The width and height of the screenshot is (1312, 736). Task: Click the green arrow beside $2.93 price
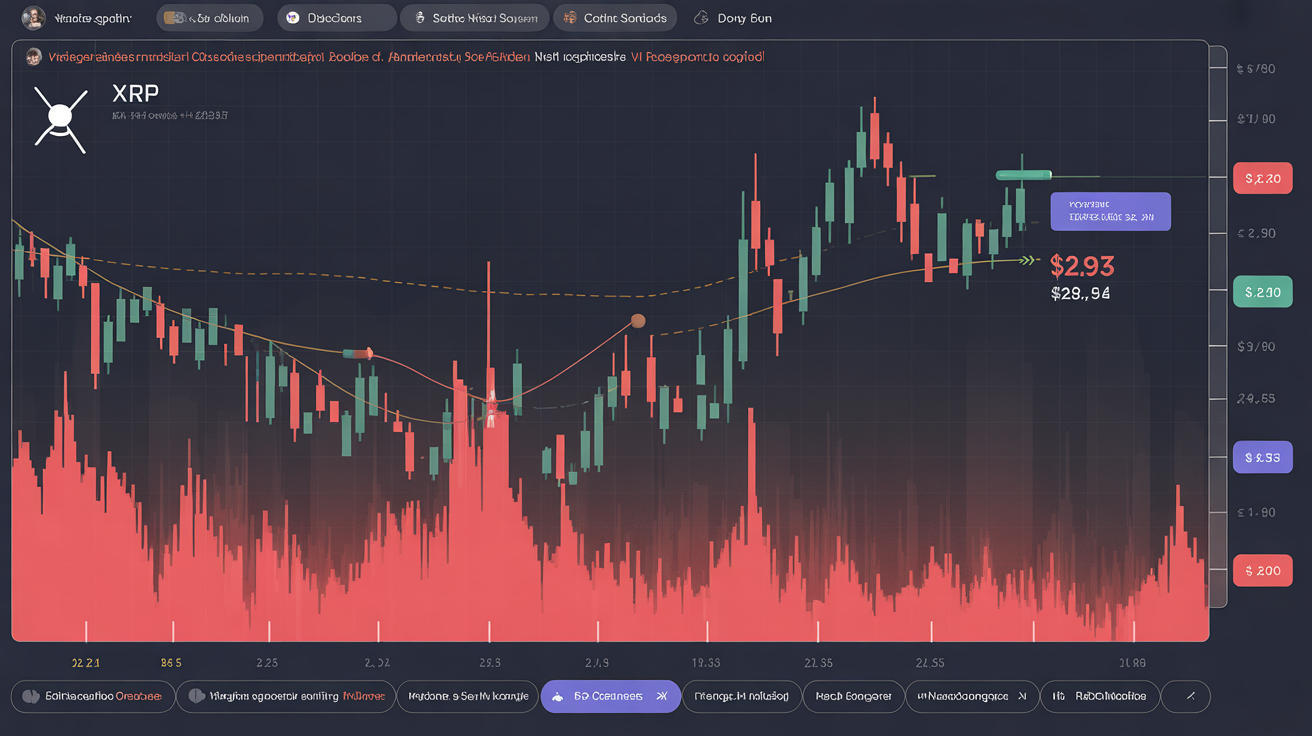point(1026,261)
